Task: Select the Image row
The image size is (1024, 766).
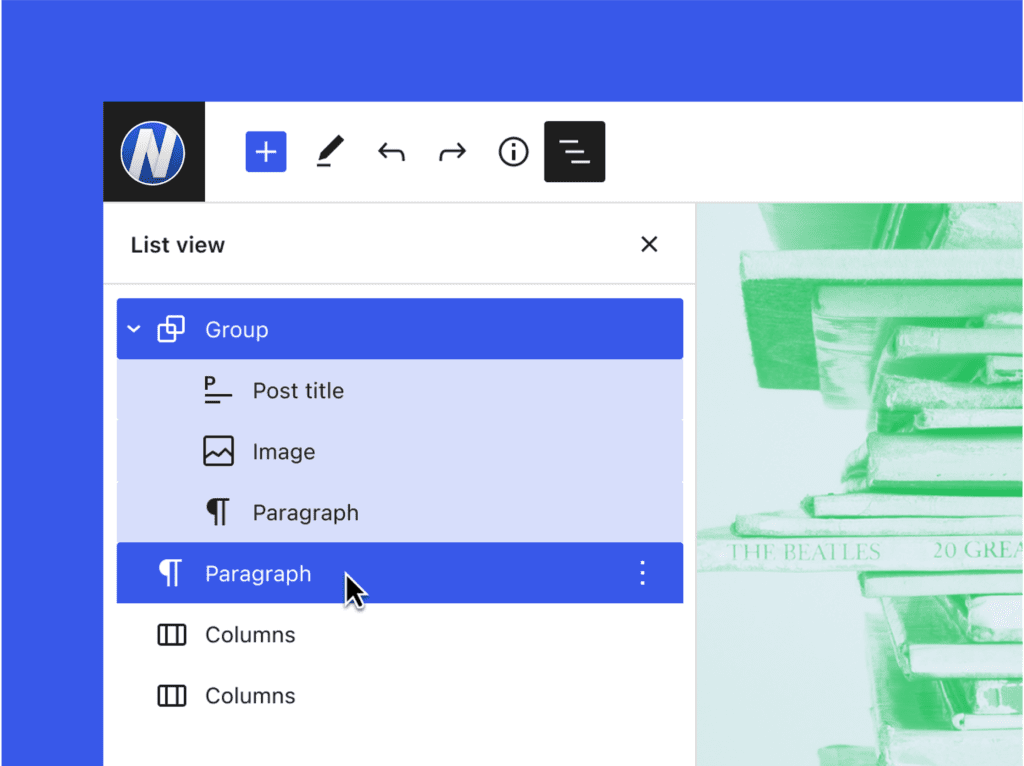Action: click(400, 451)
